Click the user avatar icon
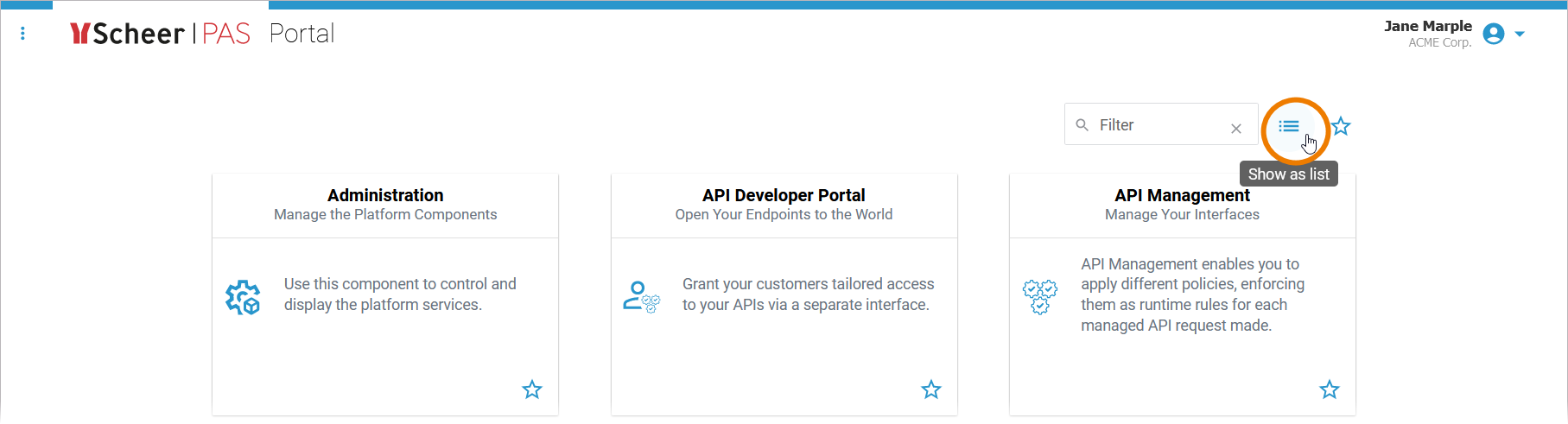 1494,34
